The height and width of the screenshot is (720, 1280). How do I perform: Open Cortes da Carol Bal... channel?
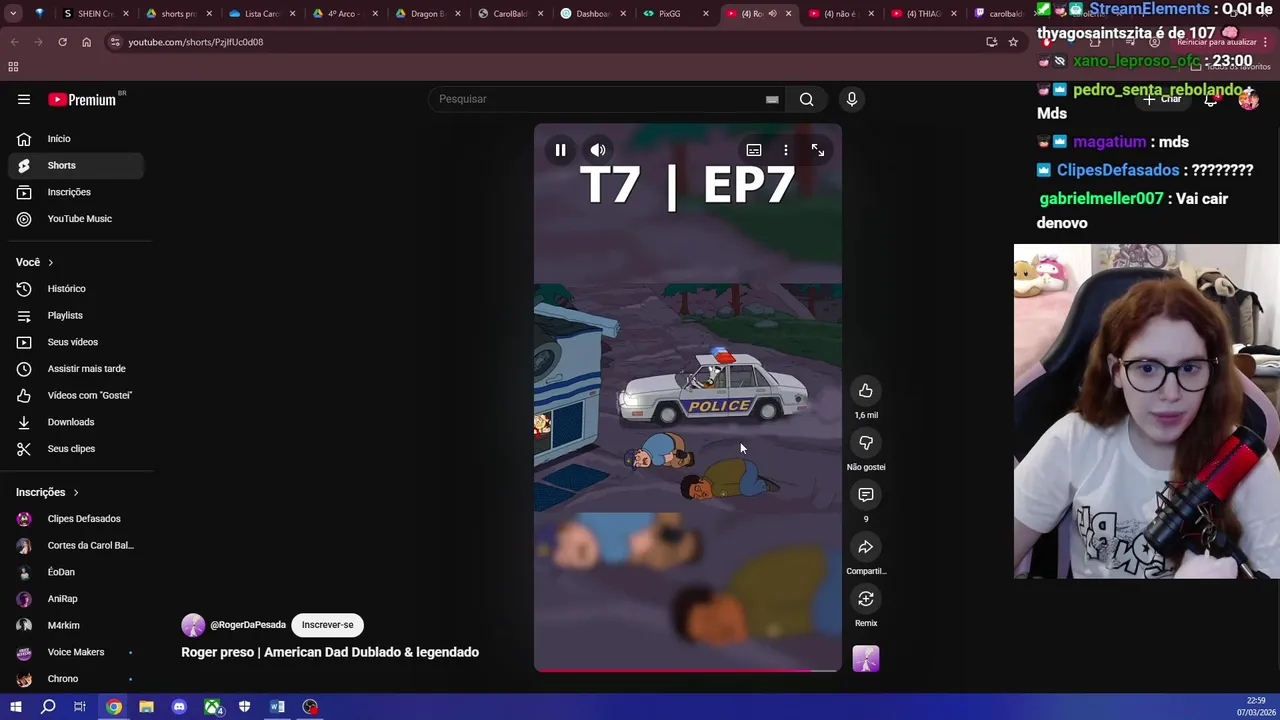[76, 545]
